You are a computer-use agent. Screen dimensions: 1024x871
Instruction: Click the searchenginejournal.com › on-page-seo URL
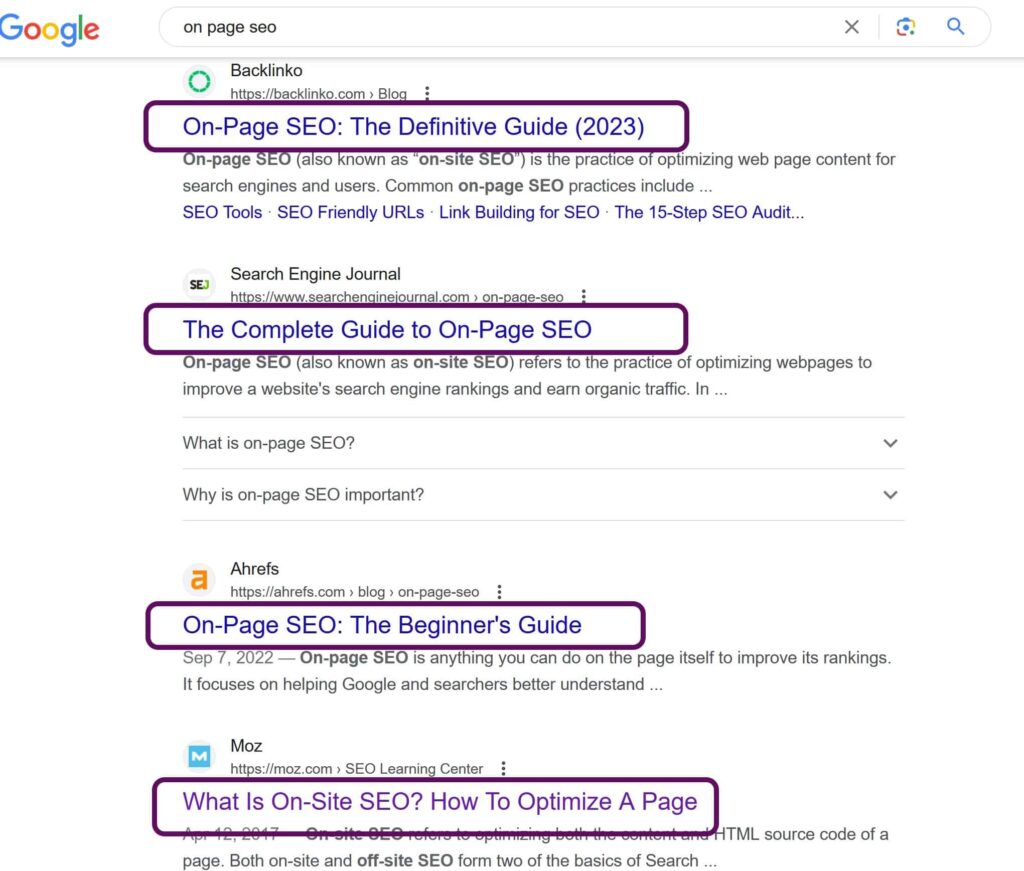pyautogui.click(x=397, y=296)
